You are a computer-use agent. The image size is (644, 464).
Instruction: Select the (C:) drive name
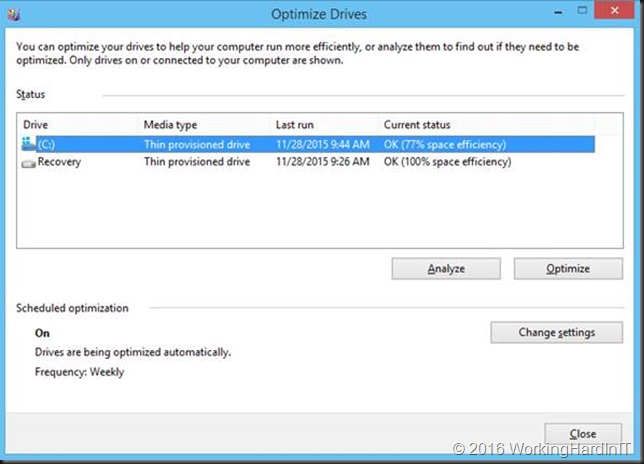click(46, 145)
